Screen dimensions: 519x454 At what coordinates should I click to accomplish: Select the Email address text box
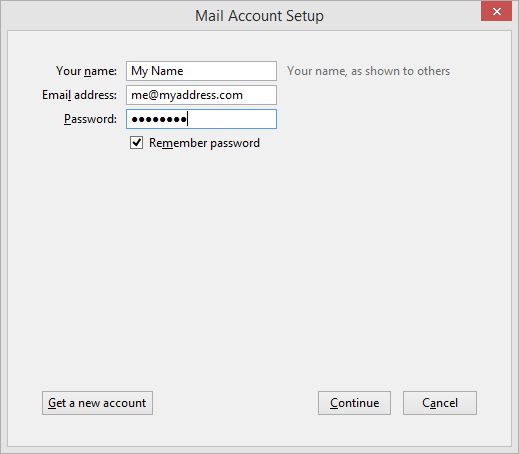click(201, 95)
